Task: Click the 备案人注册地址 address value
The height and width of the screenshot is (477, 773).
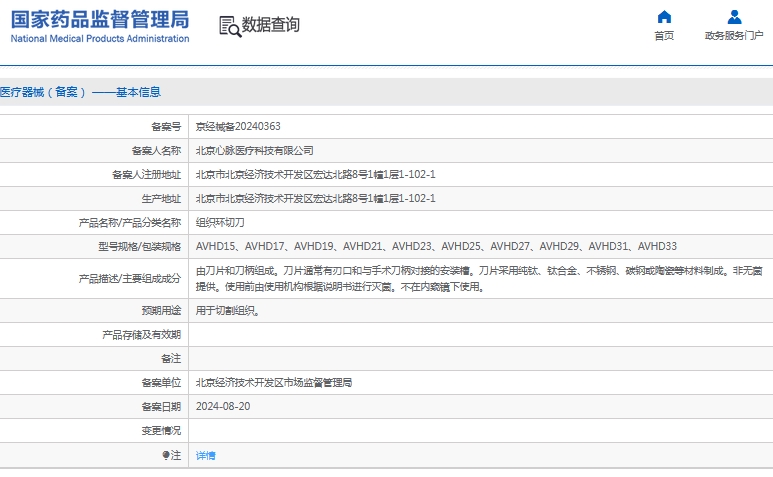Action: point(316,174)
